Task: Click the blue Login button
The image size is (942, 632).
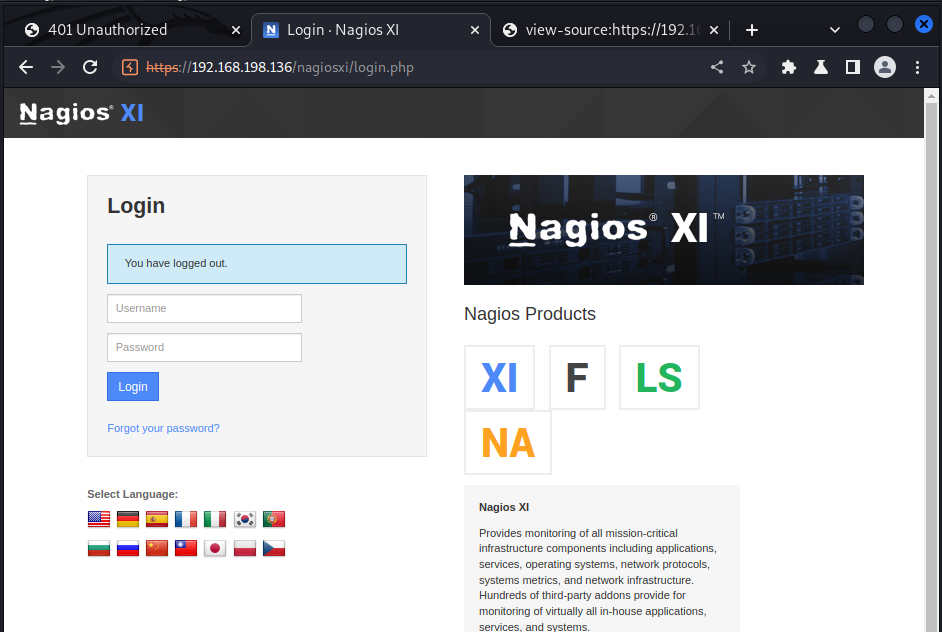Action: click(x=133, y=386)
